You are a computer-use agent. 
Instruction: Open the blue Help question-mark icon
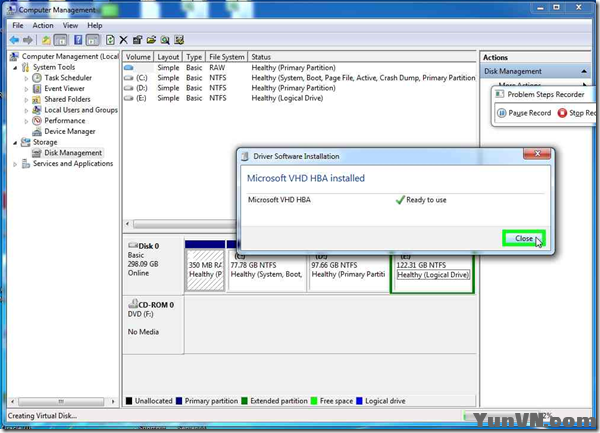[x=78, y=40]
